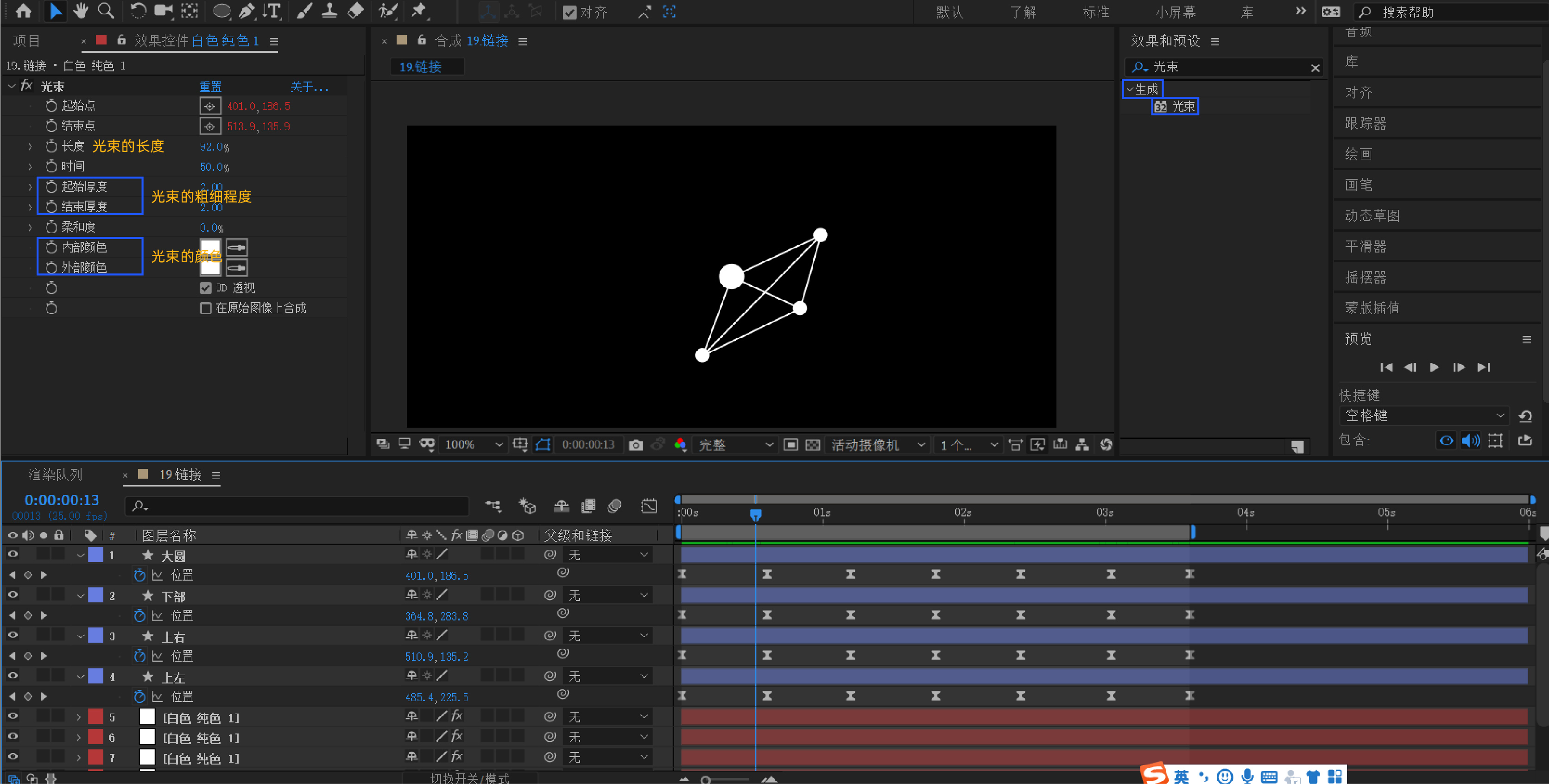The width and height of the screenshot is (1549, 784).
Task: Click the Home icon in toolbar
Action: 24,11
